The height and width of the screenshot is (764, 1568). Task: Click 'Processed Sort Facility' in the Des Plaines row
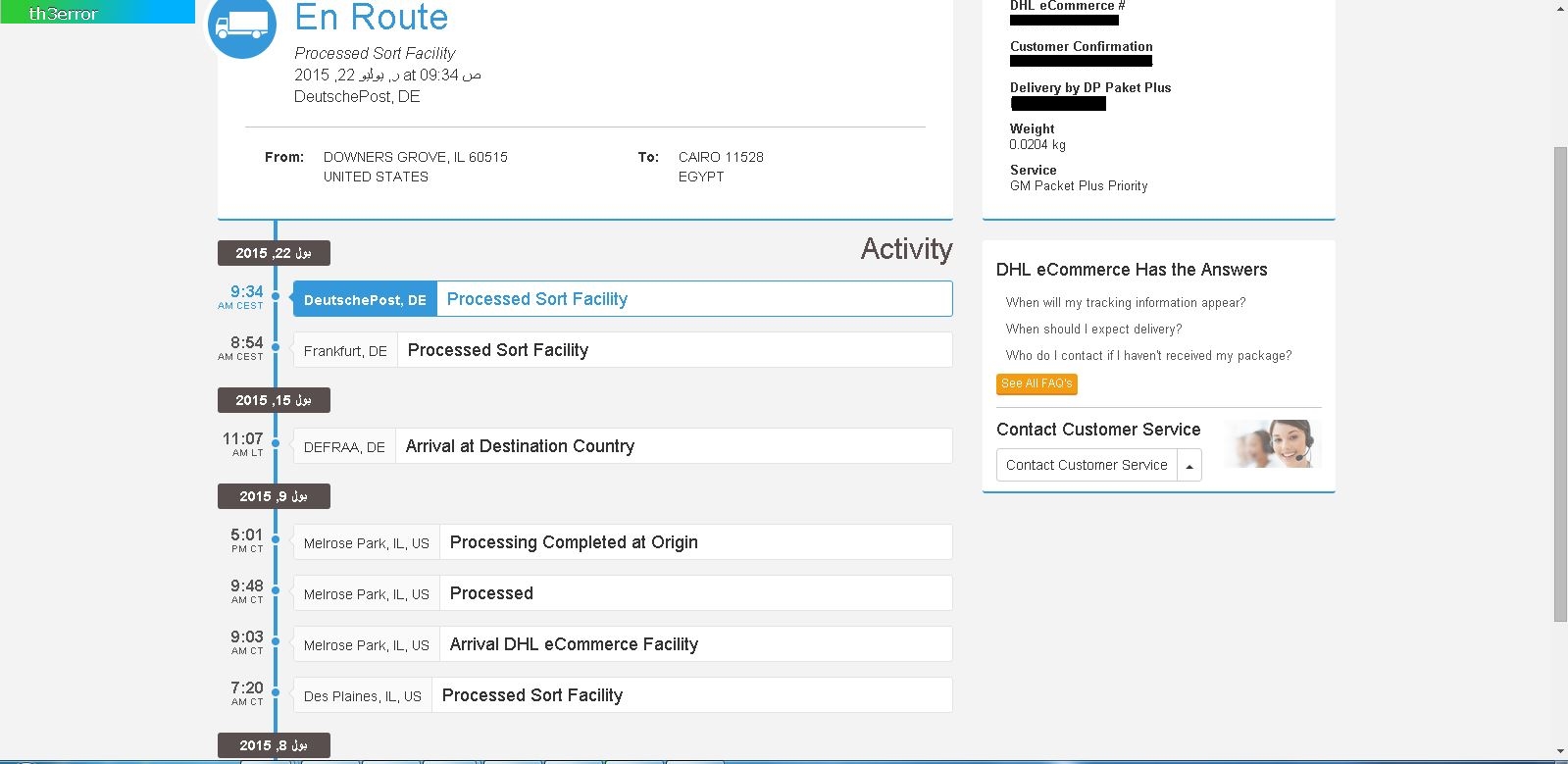click(532, 695)
